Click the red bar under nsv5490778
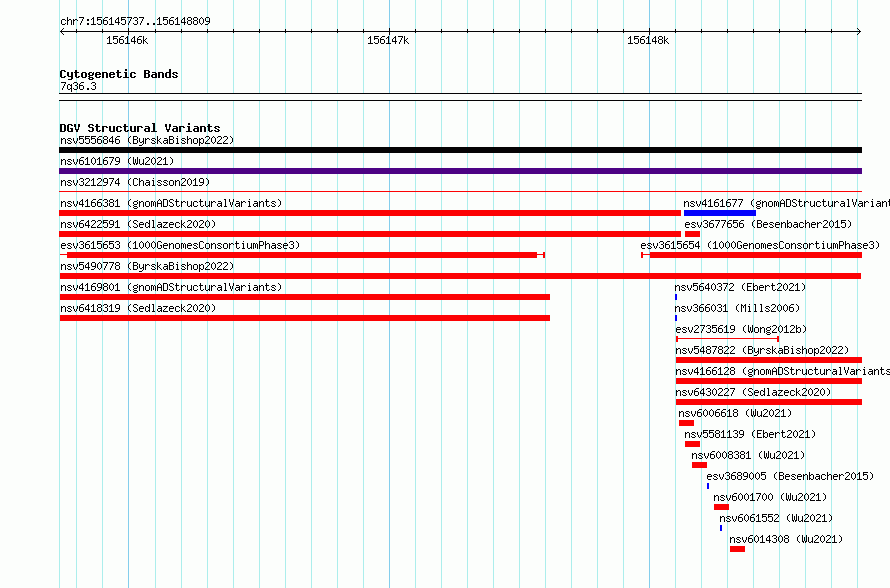The height and width of the screenshot is (588, 890). pyautogui.click(x=460, y=276)
